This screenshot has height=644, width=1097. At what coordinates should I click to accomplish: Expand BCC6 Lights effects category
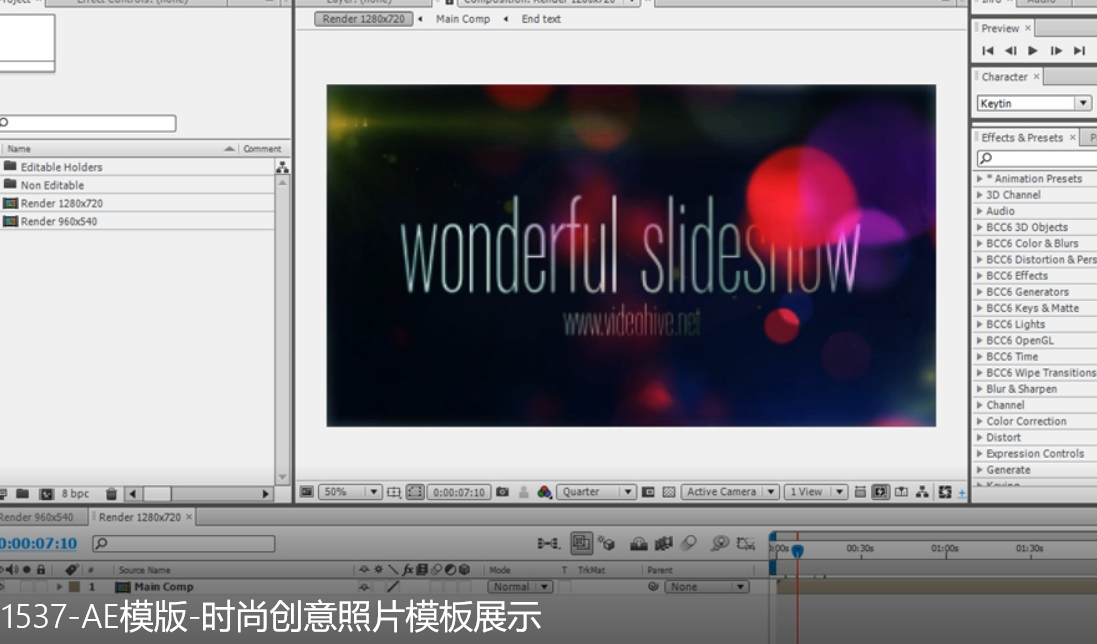click(x=979, y=324)
